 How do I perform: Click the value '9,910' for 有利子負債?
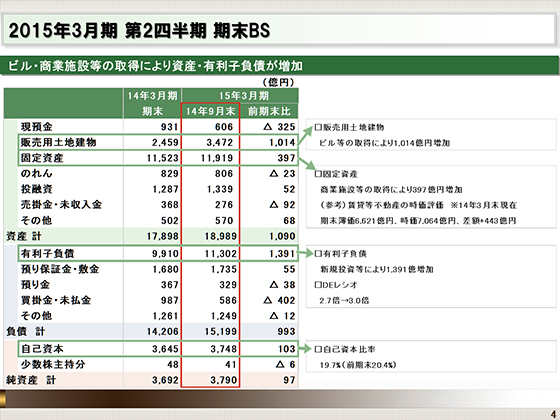point(165,254)
